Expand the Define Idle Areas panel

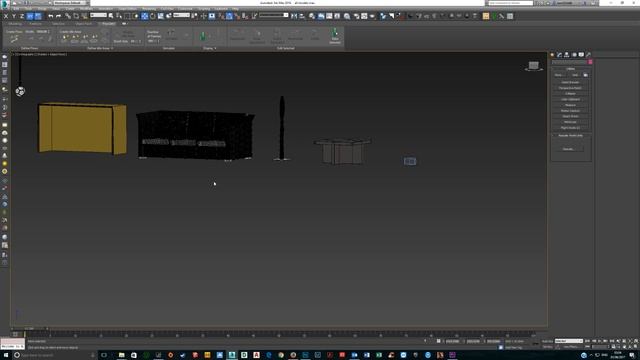click(99, 48)
